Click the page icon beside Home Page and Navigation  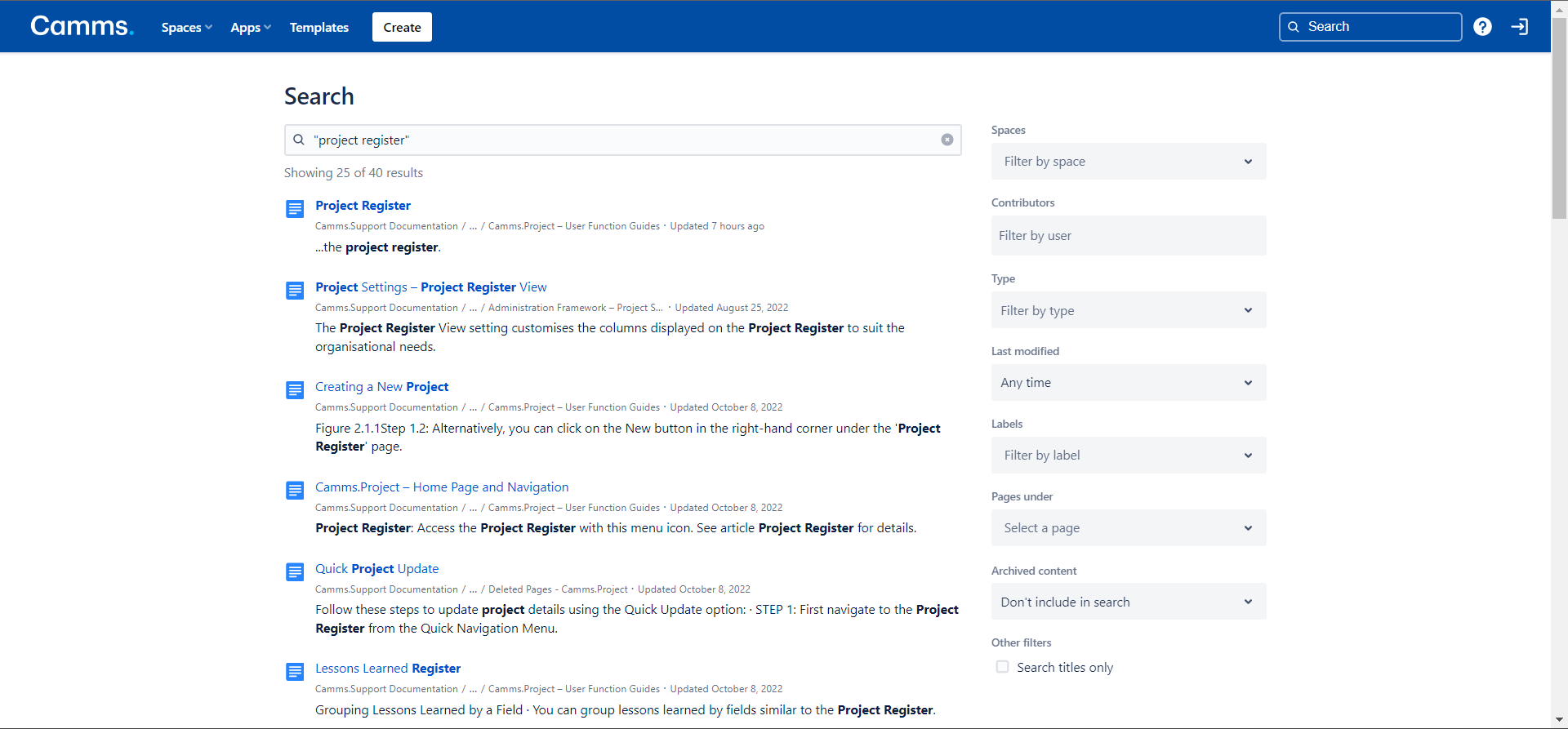(295, 491)
